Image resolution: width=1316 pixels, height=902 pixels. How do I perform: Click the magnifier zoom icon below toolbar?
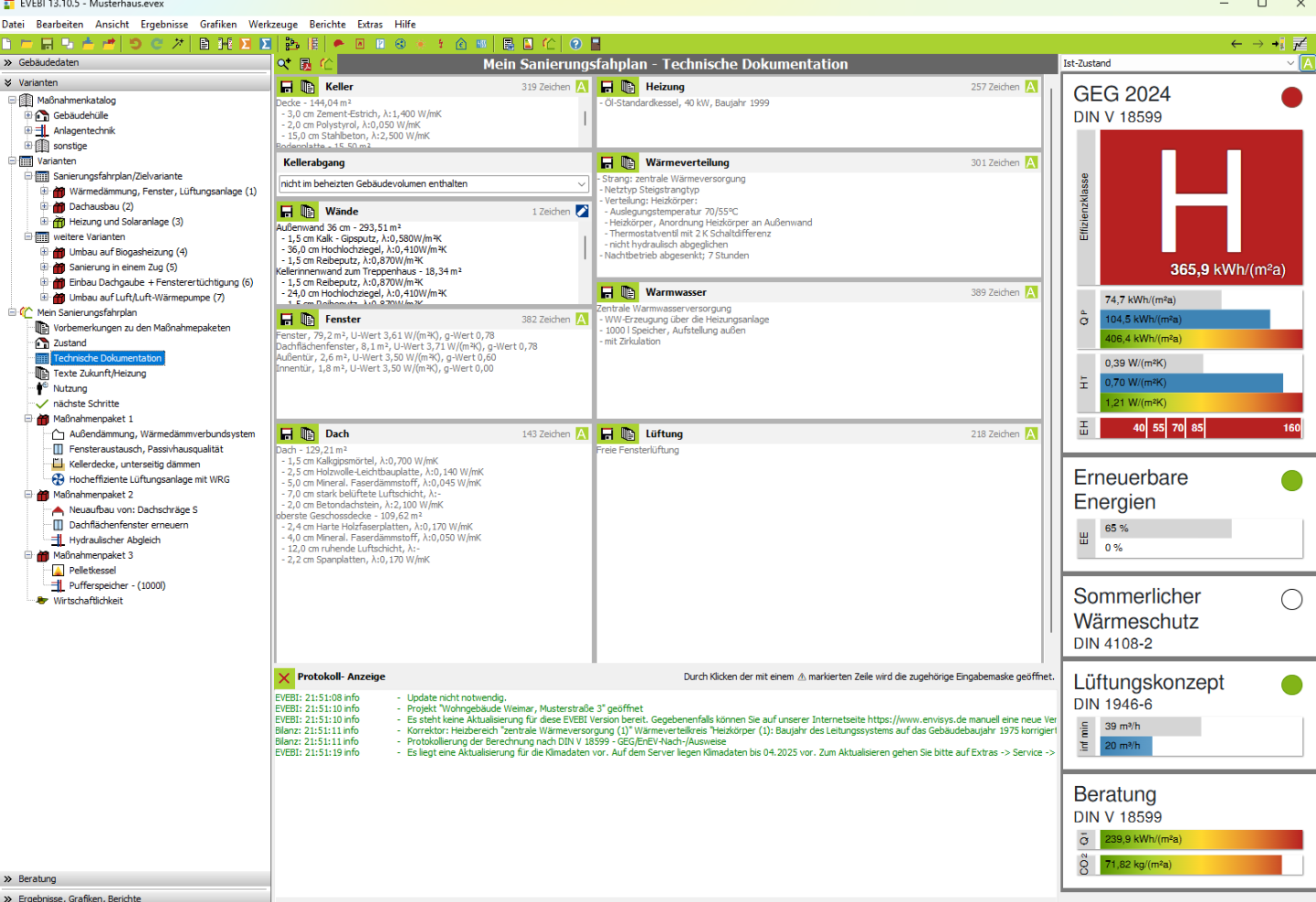coord(284,64)
